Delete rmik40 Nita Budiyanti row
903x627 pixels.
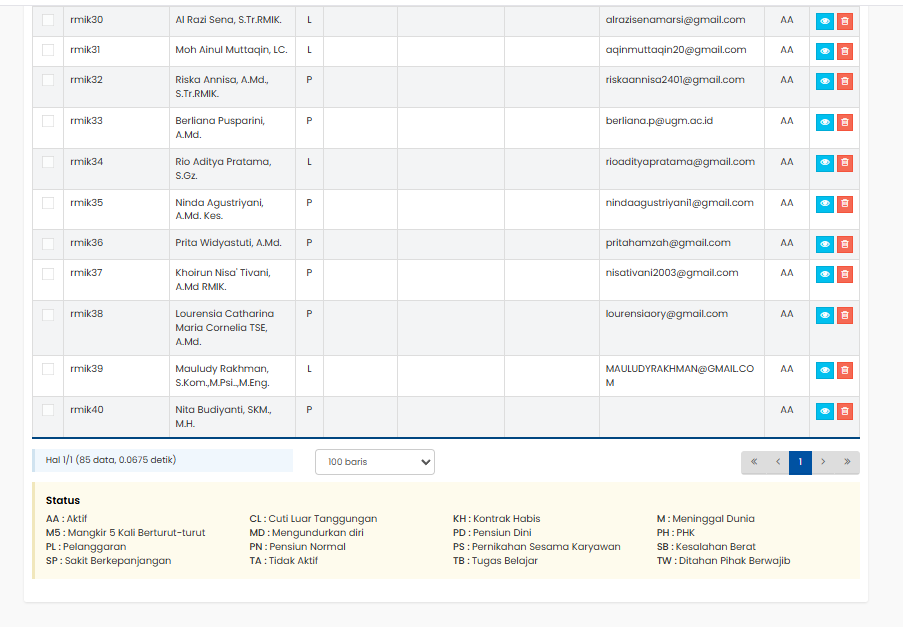pyautogui.click(x=844, y=411)
